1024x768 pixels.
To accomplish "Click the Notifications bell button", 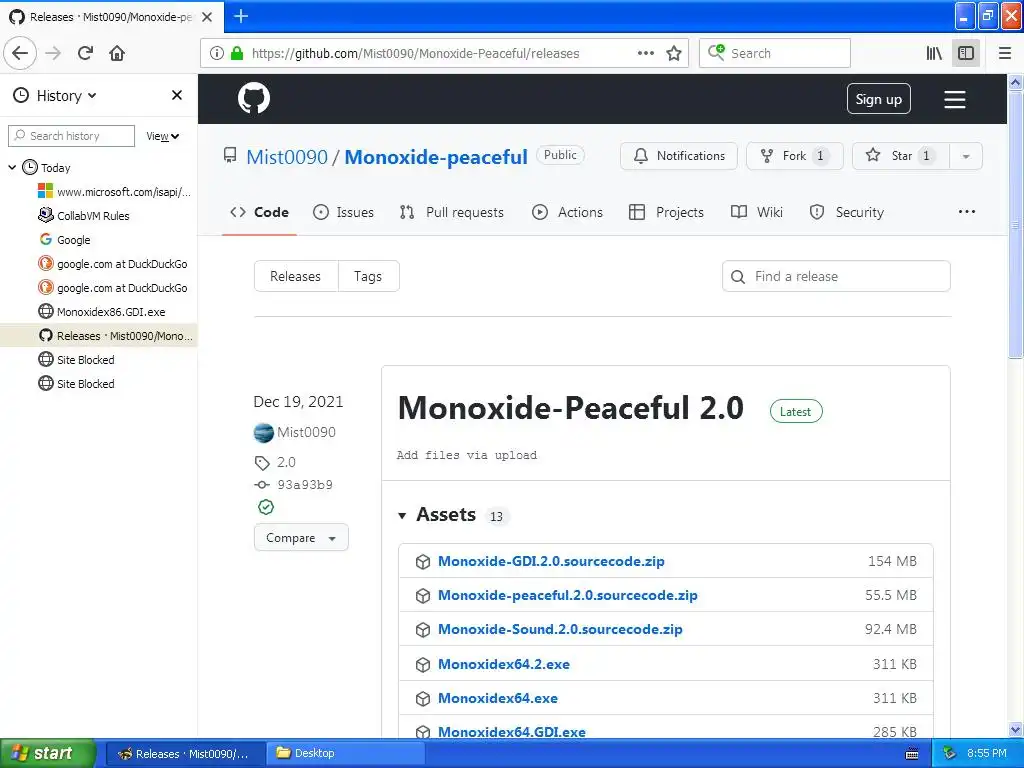I will click(679, 155).
